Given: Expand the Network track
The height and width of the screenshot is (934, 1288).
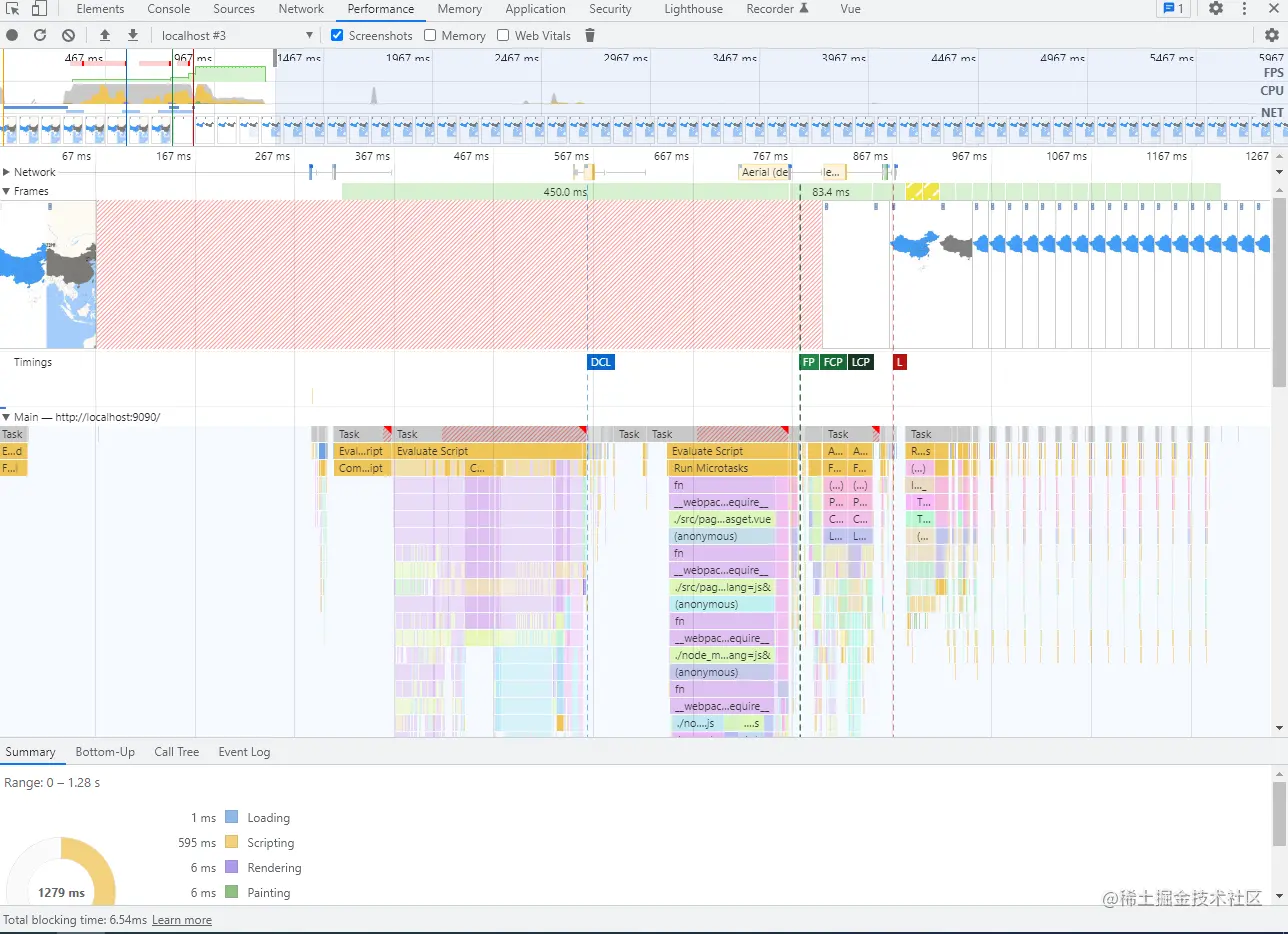Looking at the screenshot, I should (6, 172).
